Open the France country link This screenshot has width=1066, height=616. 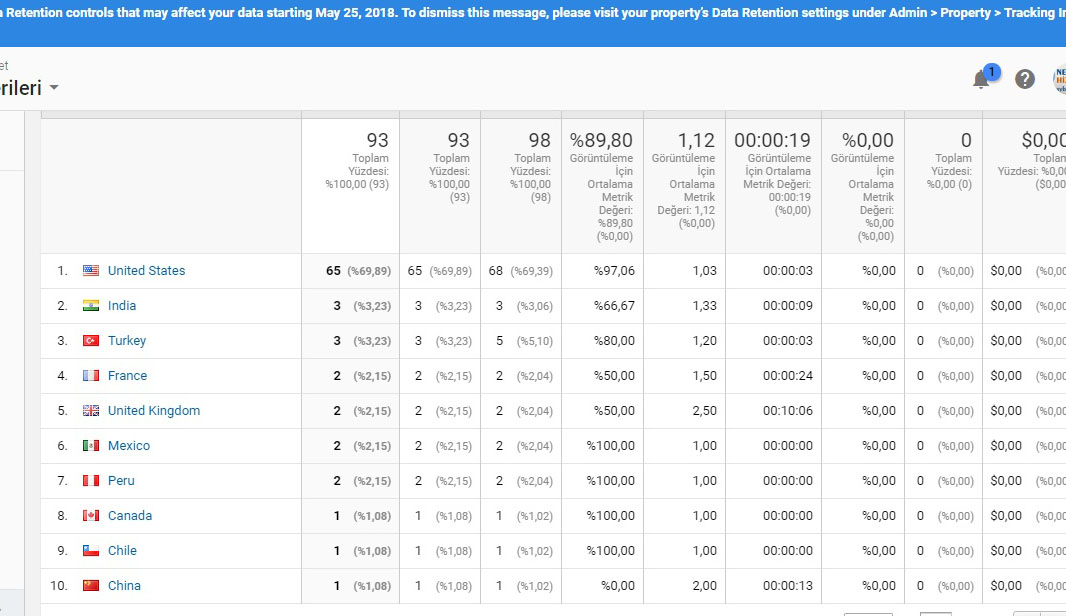(x=127, y=375)
